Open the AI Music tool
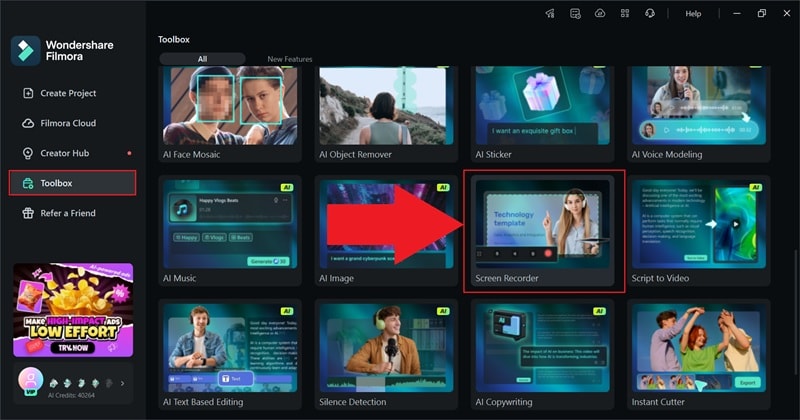Image resolution: width=800 pixels, height=420 pixels. click(x=230, y=231)
